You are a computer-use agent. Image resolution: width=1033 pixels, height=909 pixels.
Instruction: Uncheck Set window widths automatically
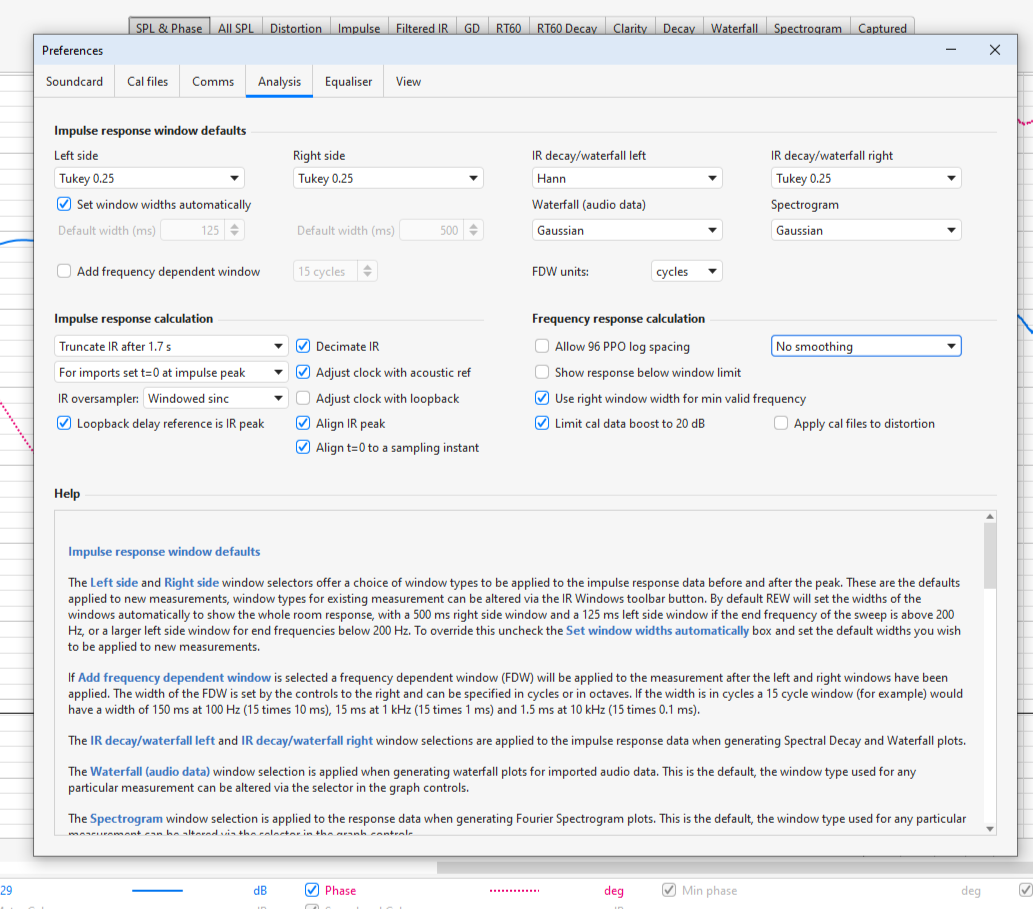pyautogui.click(x=64, y=204)
